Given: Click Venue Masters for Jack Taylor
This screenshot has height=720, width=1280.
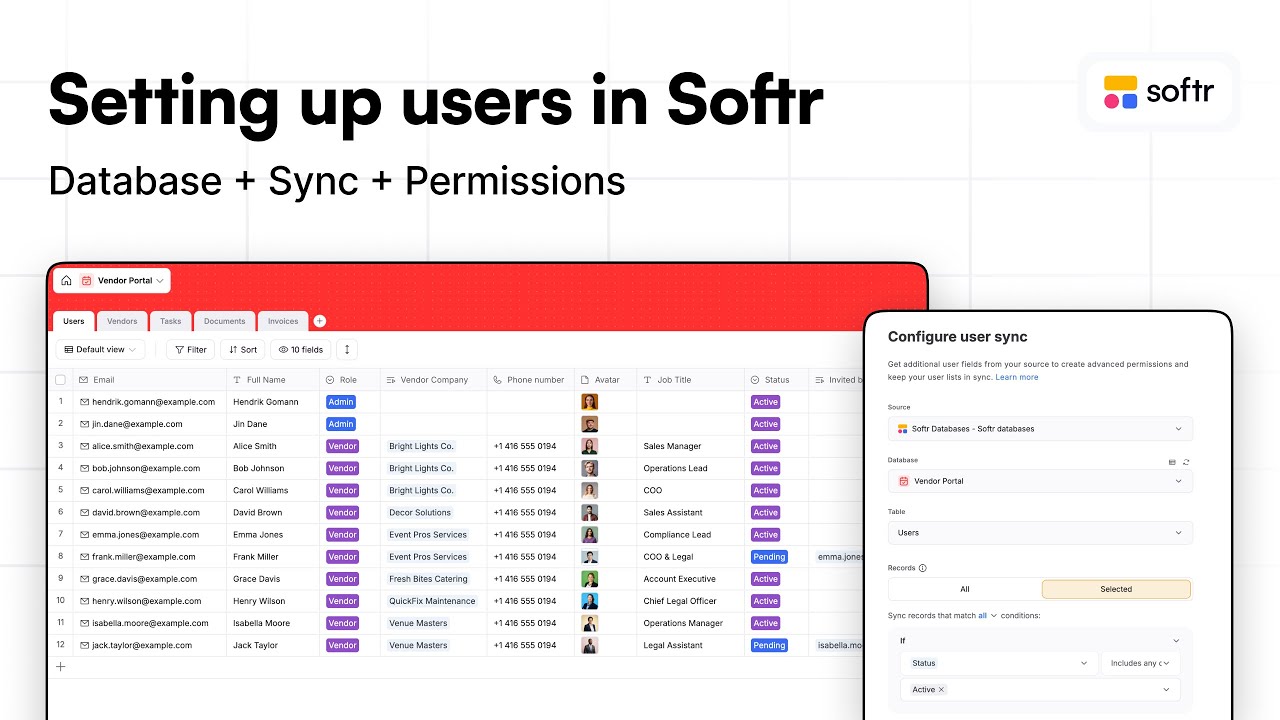Looking at the screenshot, I should 418,645.
